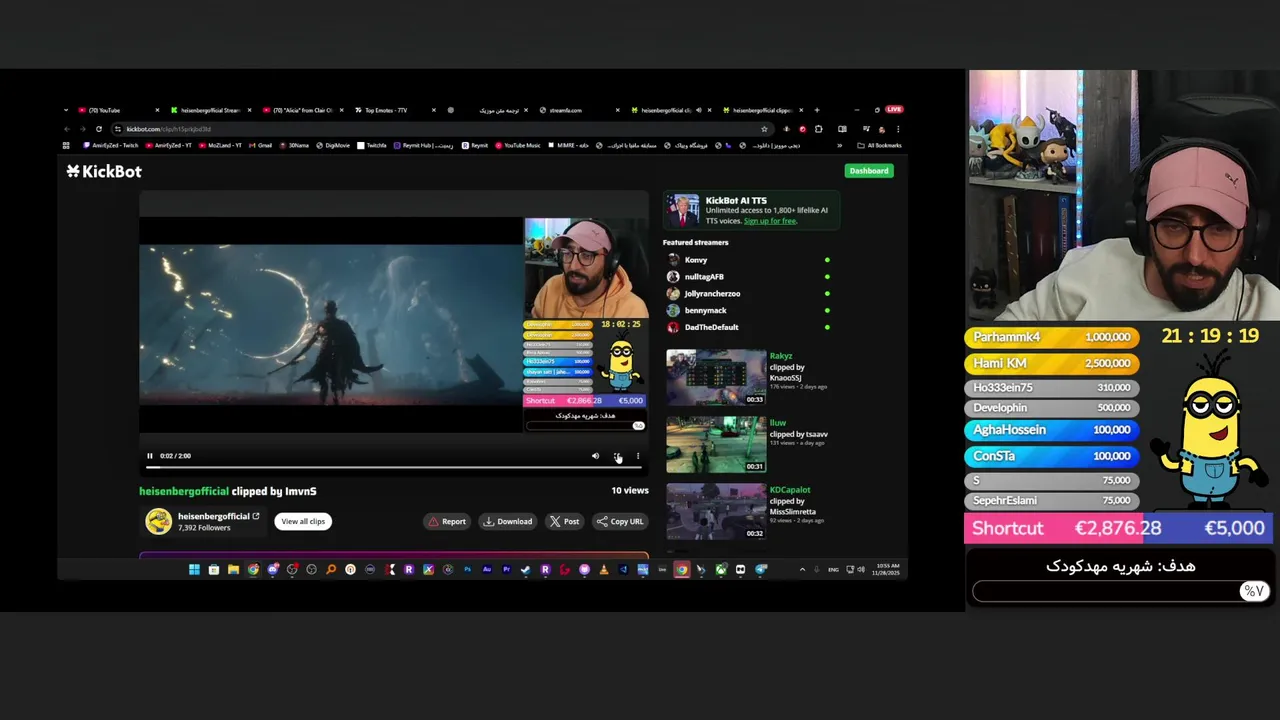Viewport: 1280px width, 720px height.
Task: Select jollyrancherzoo in featured streamers
Action: (x=750, y=294)
